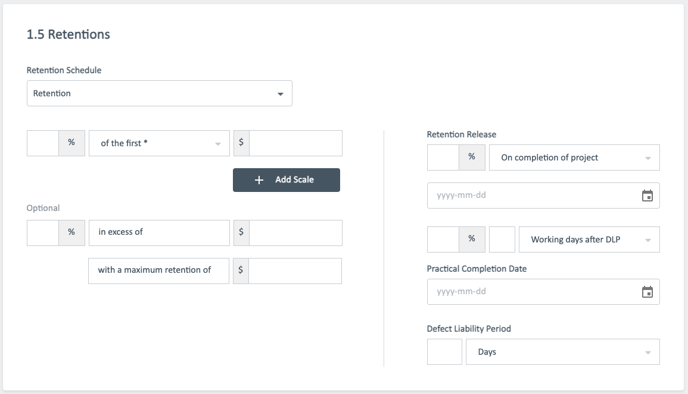
Task: Click the 'Practical Completion Date' label
Action: point(477,269)
